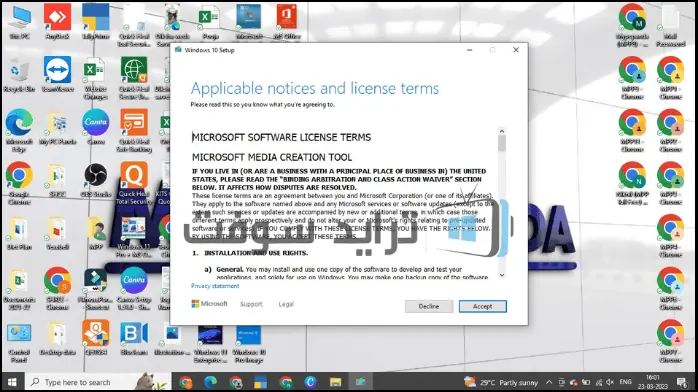
Task: Switch to Windows 10 Setup taskbar icon
Action: point(360,382)
